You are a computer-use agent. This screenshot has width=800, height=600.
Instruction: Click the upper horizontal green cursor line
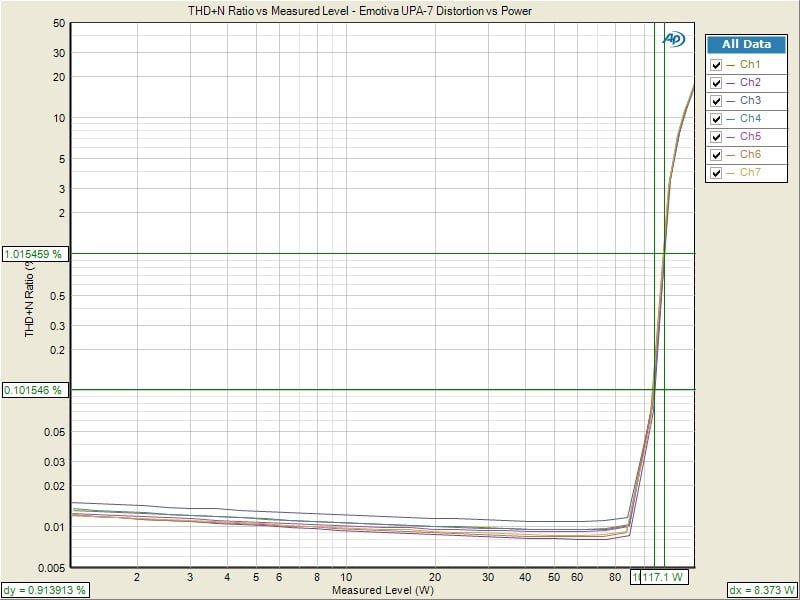(350, 254)
